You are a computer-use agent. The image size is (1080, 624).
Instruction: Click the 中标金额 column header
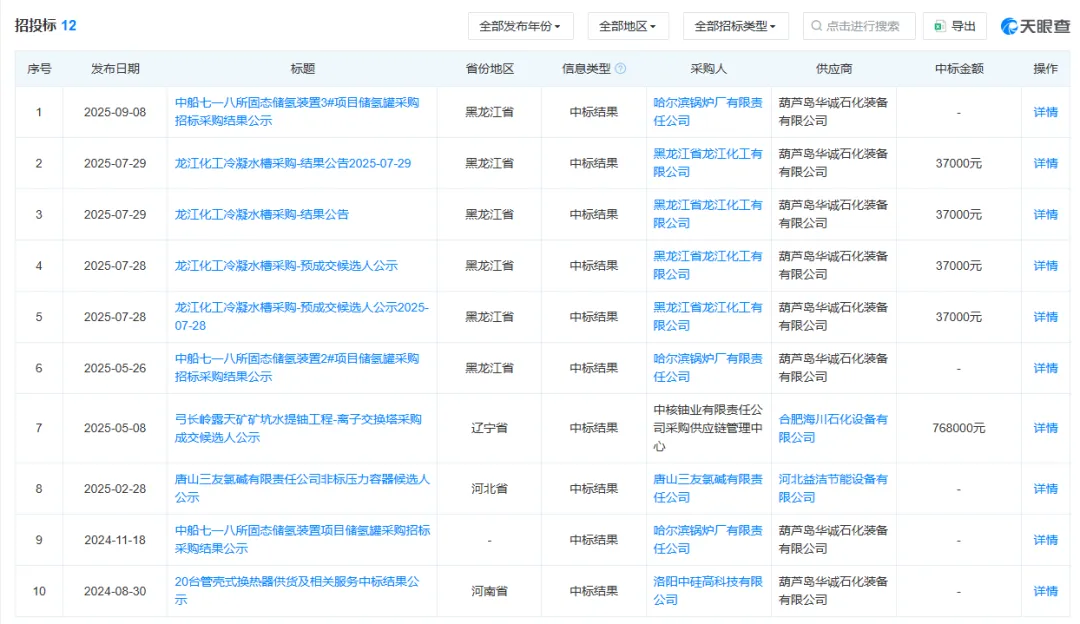tap(959, 69)
